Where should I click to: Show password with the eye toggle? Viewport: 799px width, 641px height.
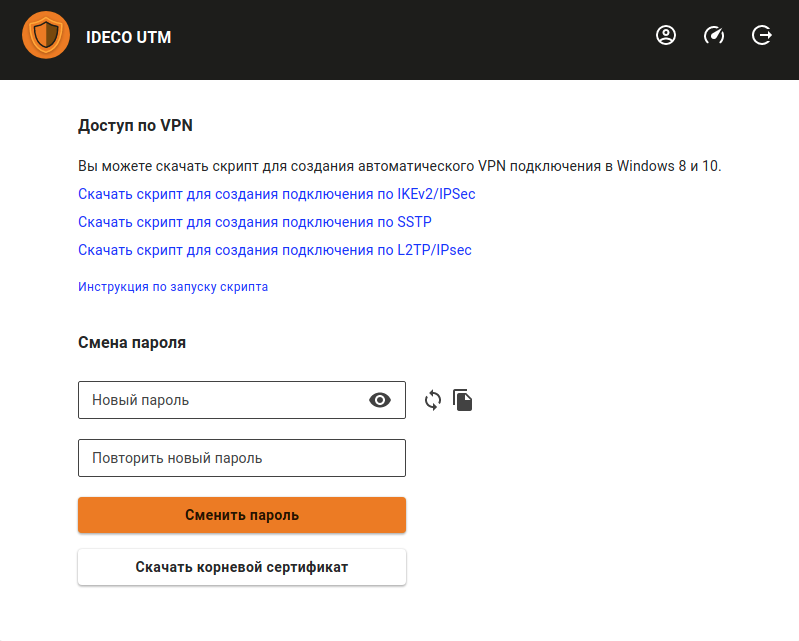pos(380,400)
